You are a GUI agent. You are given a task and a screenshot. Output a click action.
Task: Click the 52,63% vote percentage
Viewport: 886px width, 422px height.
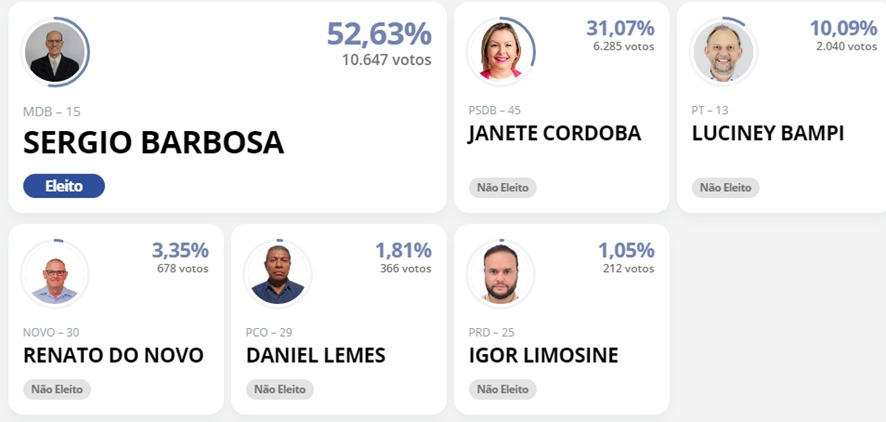379,33
